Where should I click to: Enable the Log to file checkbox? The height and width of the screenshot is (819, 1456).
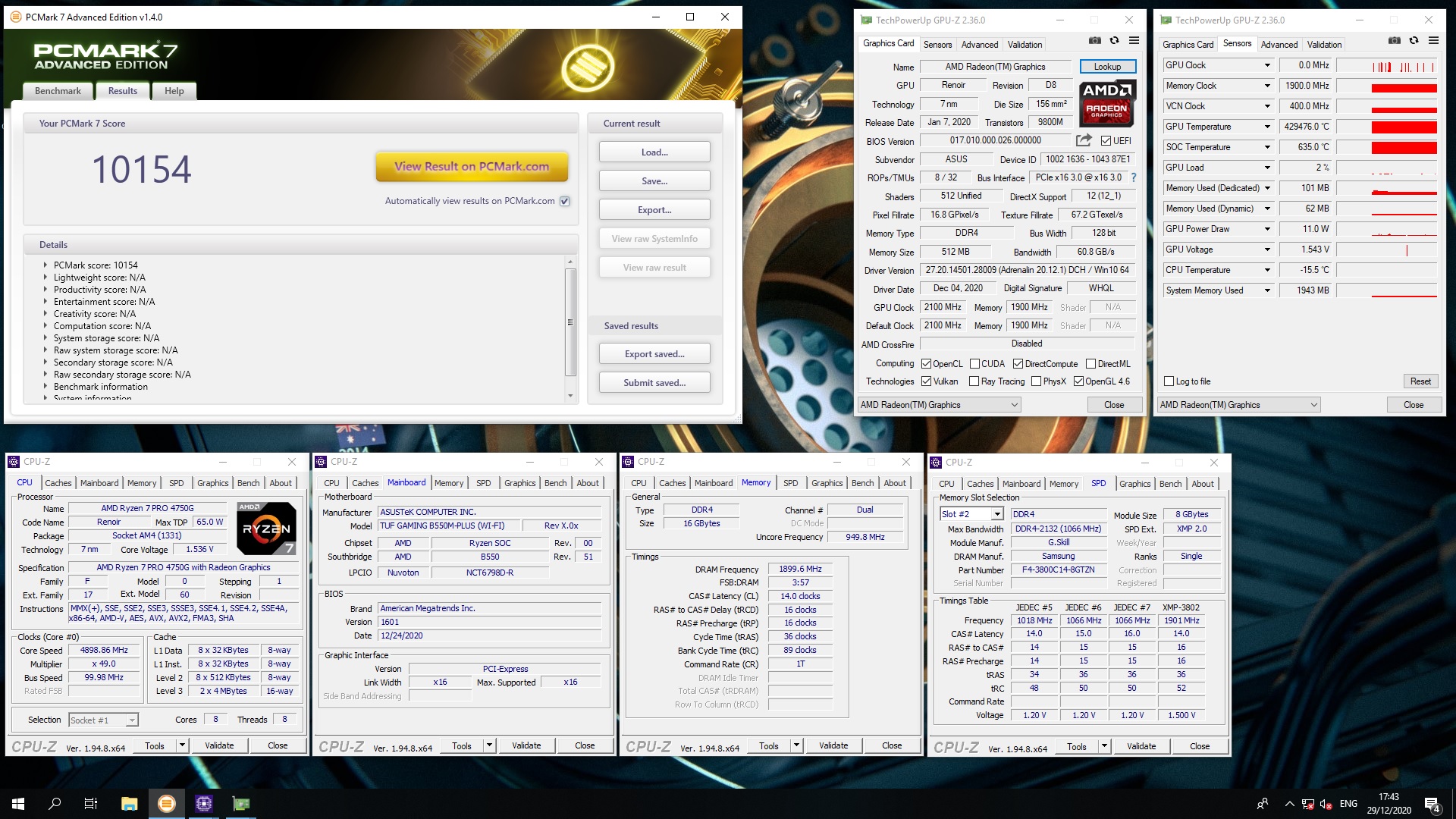pos(1169,381)
